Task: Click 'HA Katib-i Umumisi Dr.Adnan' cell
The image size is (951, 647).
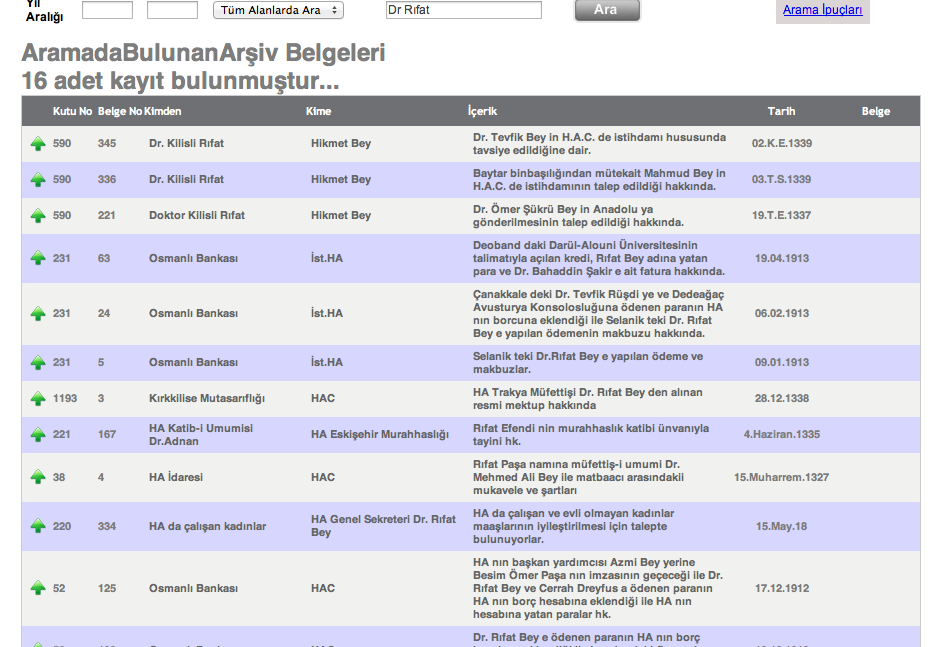Action: 201,435
